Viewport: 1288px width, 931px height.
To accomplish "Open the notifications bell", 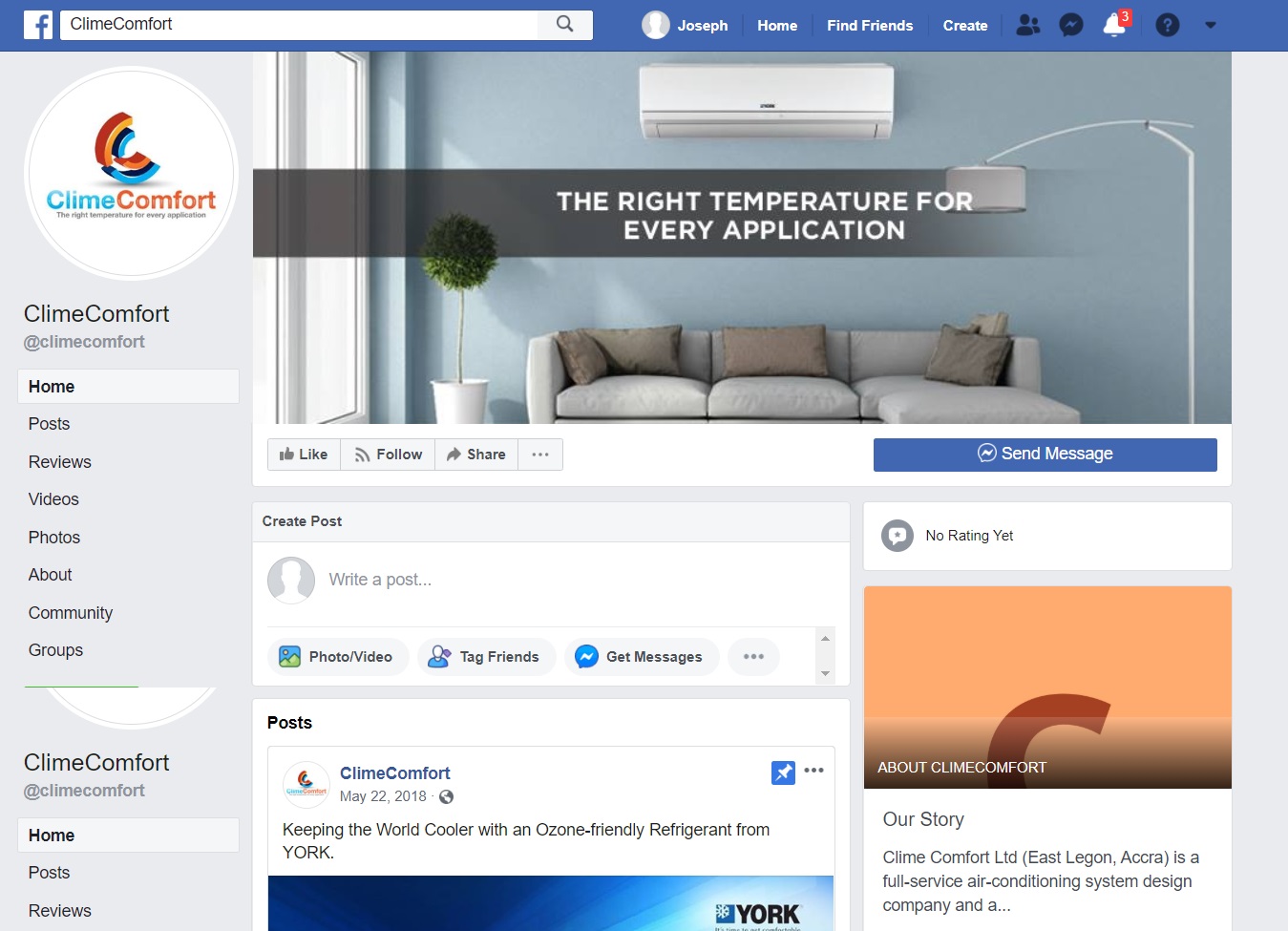I will coord(1114,25).
